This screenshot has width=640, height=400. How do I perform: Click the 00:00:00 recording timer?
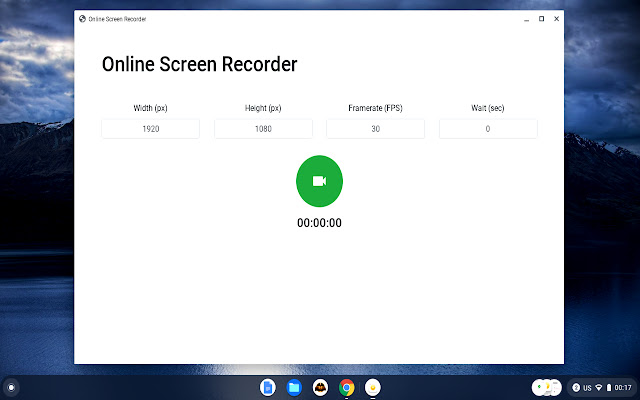point(319,223)
